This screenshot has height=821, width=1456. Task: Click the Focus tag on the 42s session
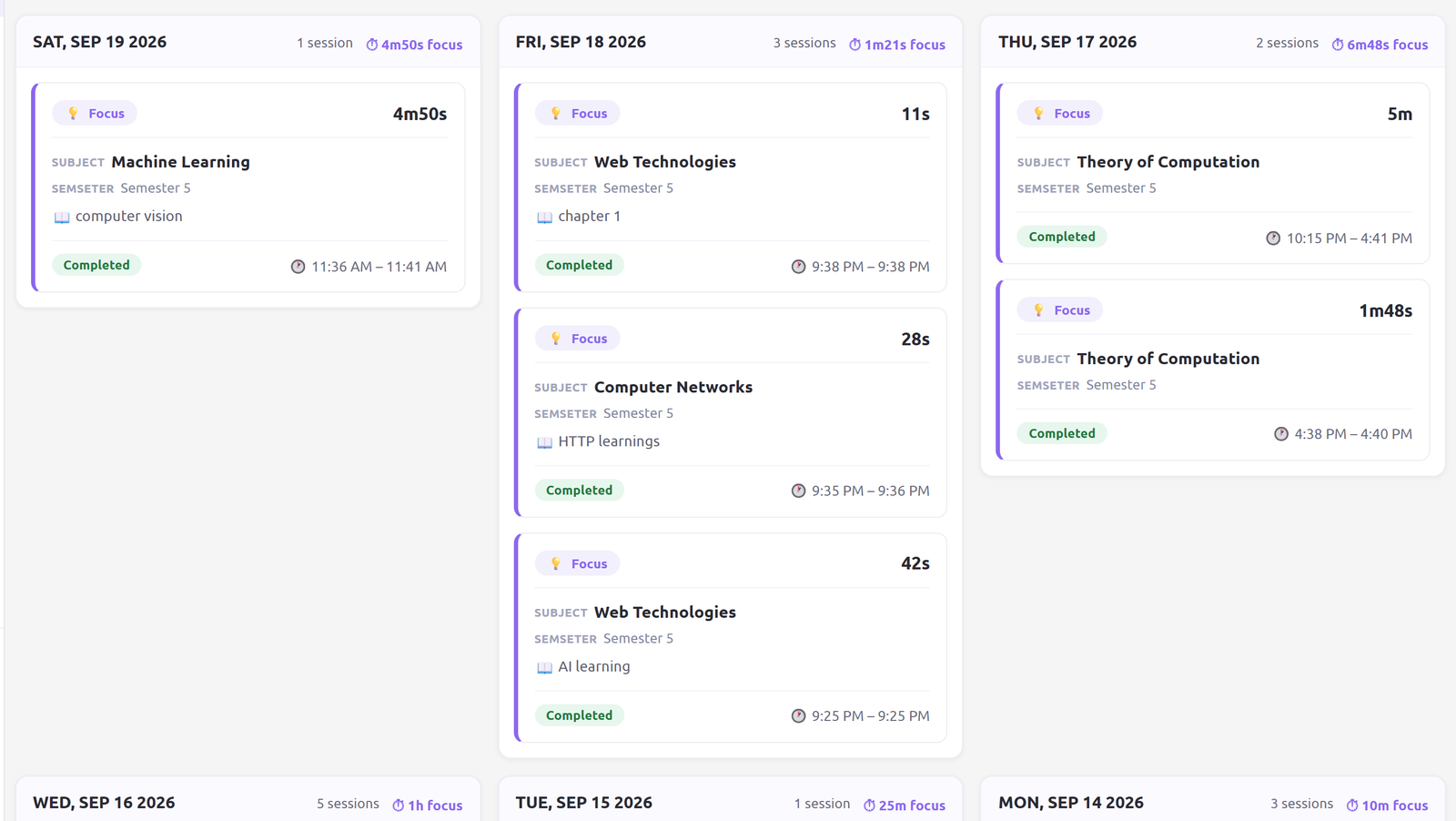tap(578, 563)
